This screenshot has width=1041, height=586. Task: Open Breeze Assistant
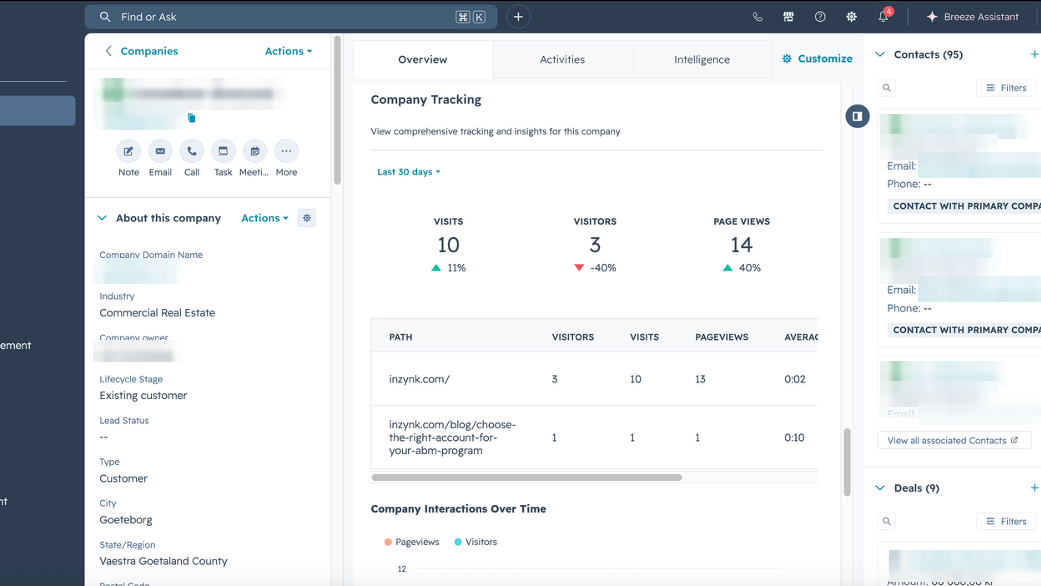click(x=973, y=17)
